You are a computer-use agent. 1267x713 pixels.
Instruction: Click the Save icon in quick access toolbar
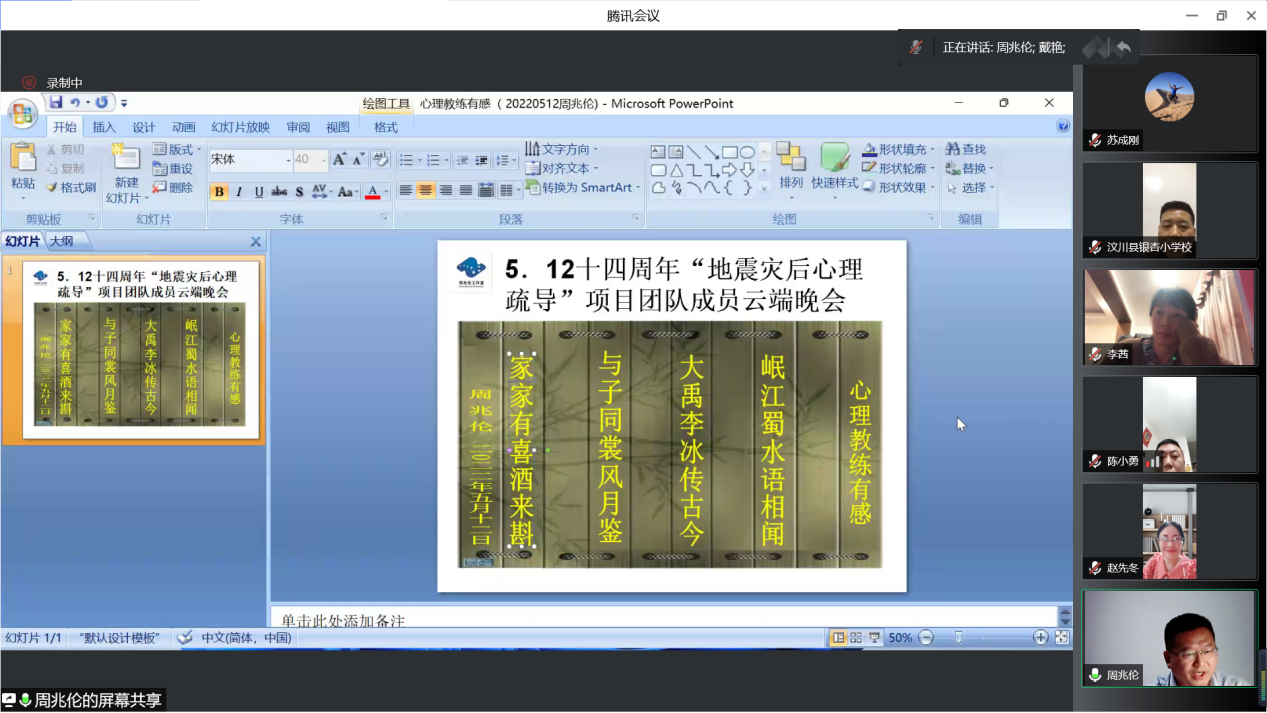[x=56, y=103]
